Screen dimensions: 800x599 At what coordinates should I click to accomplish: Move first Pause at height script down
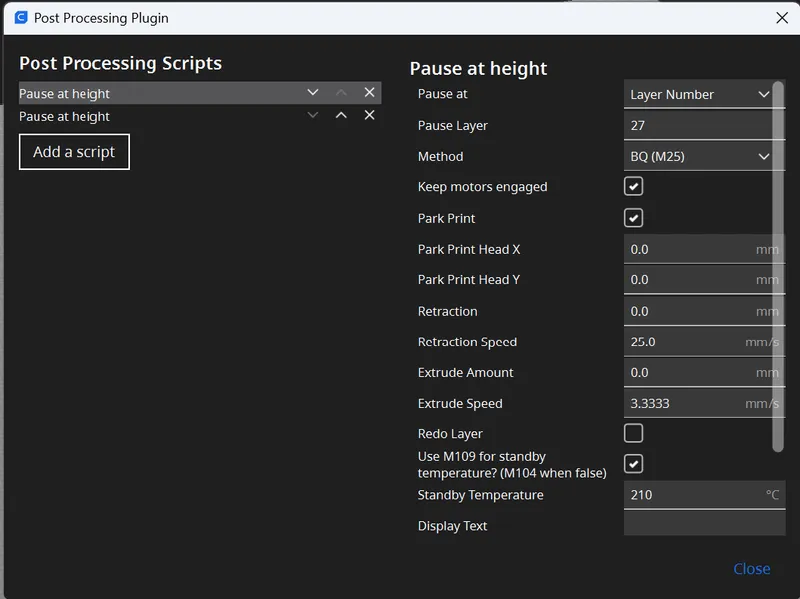click(x=313, y=92)
